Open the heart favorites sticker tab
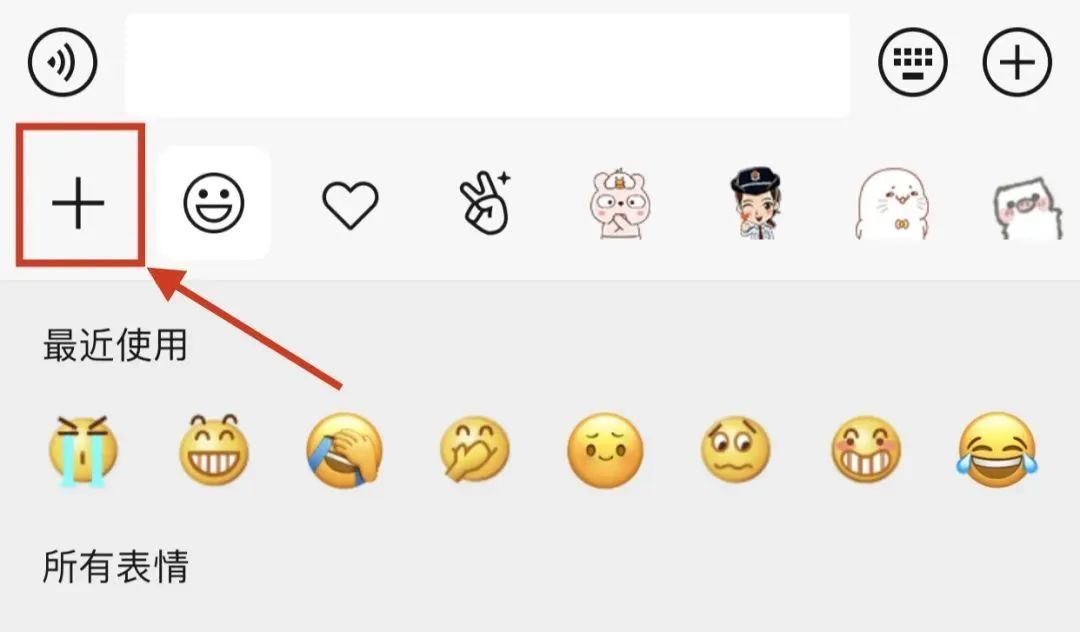 pyautogui.click(x=351, y=204)
